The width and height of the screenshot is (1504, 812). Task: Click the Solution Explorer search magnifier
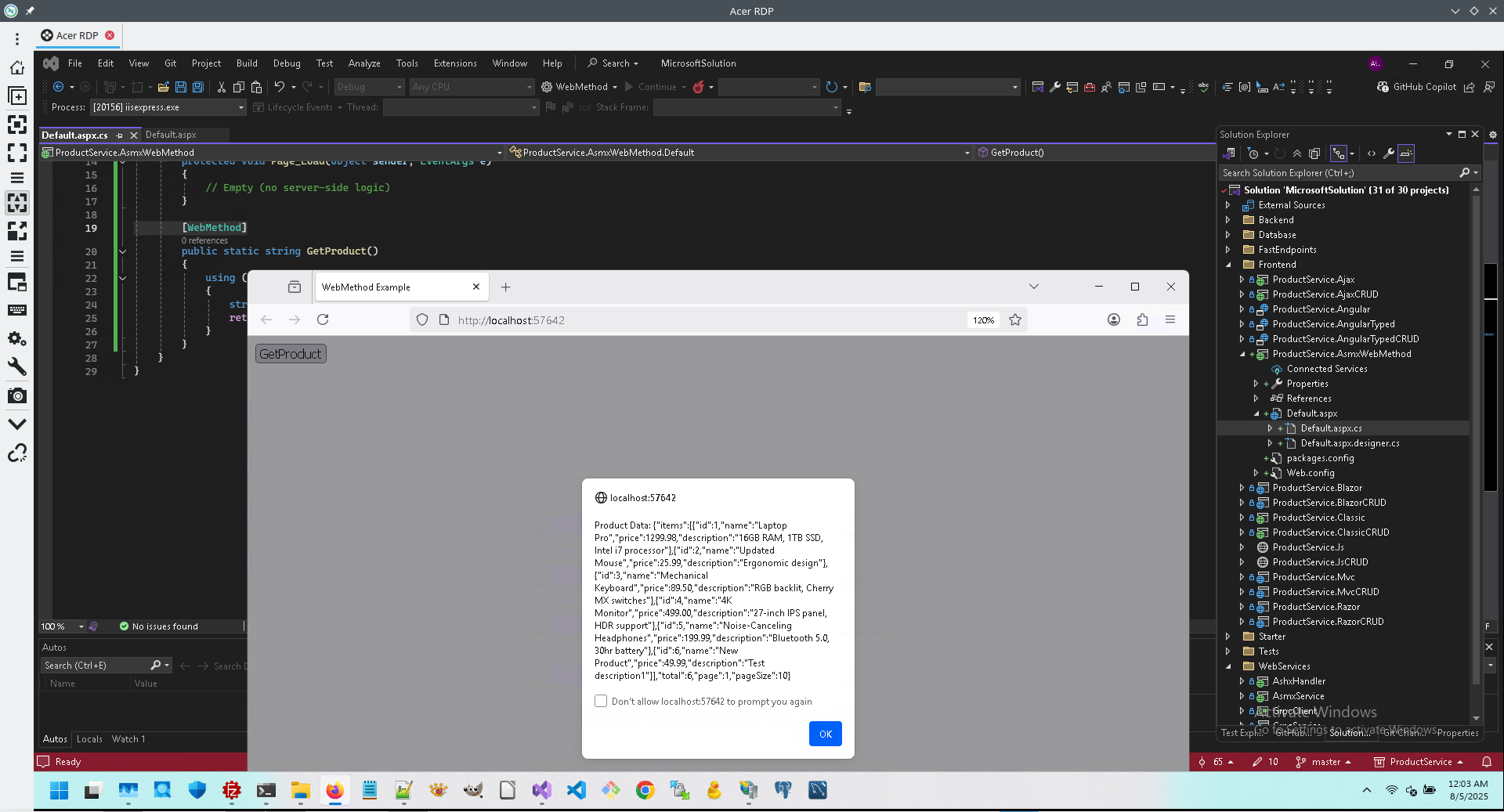tap(1464, 173)
